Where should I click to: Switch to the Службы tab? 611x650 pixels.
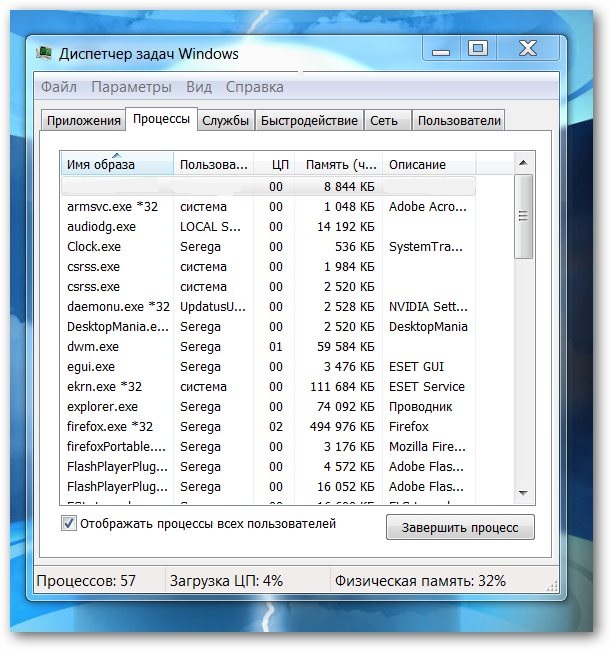[225, 121]
